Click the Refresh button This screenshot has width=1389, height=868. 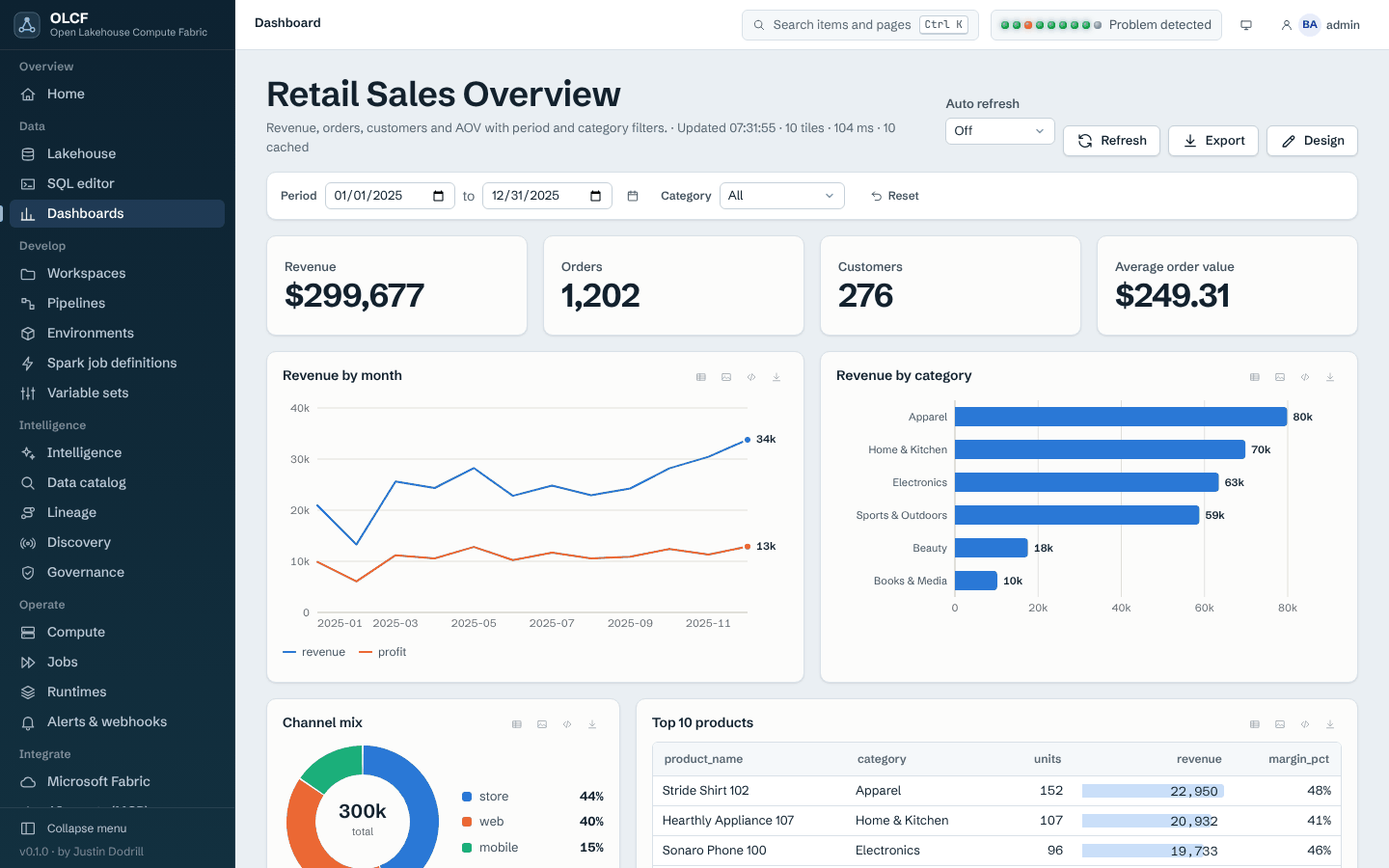coord(1111,141)
